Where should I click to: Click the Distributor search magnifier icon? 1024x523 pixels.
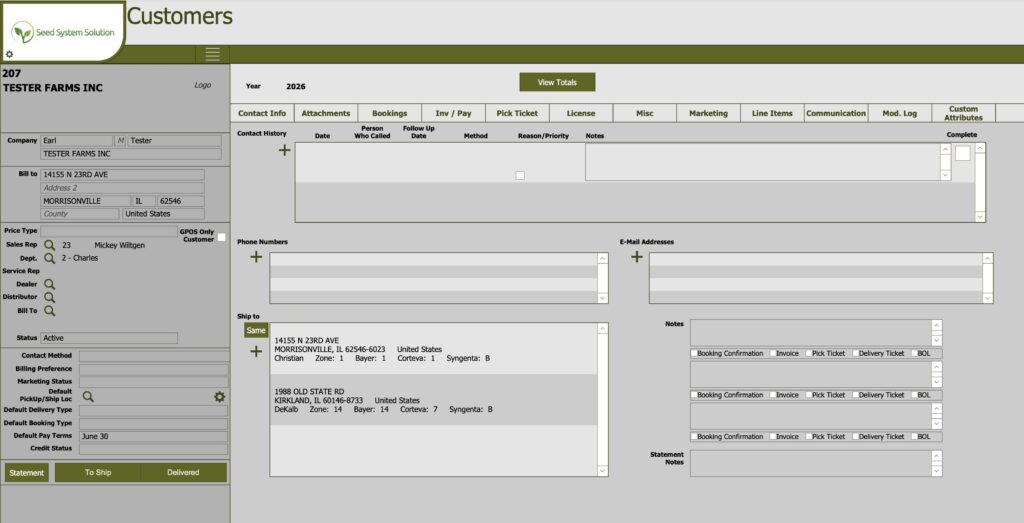(49, 297)
